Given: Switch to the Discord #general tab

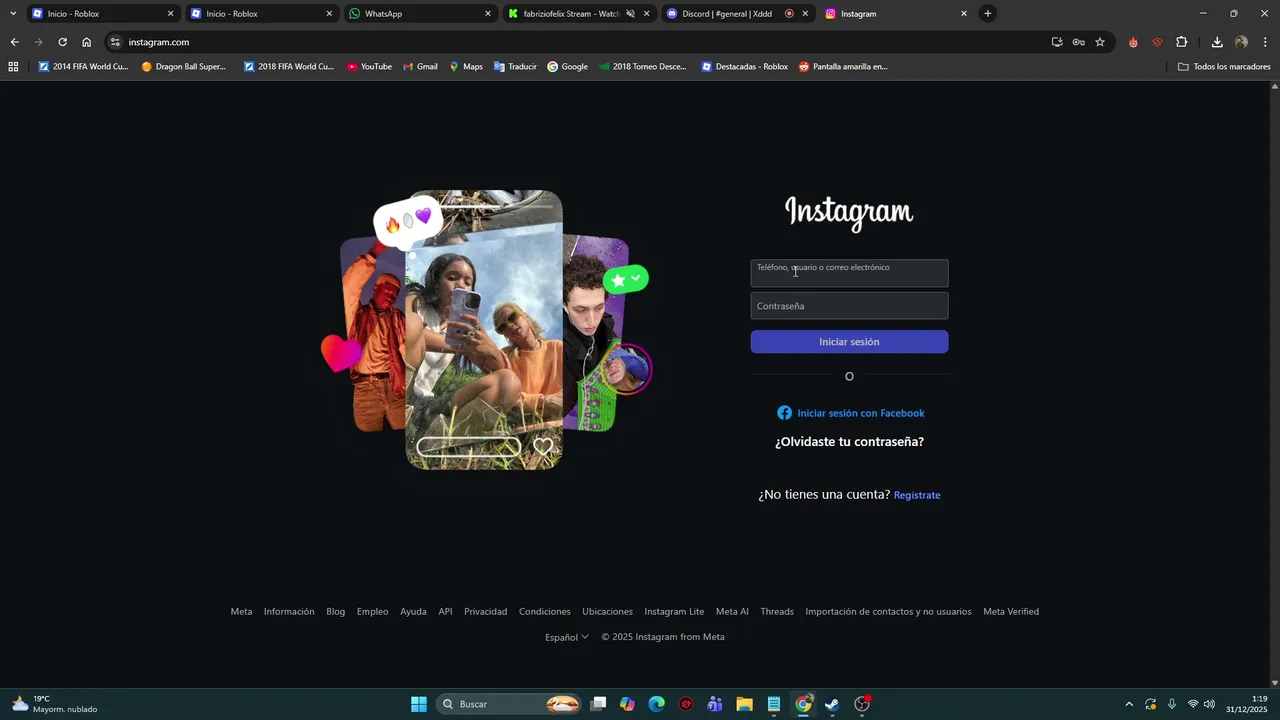Looking at the screenshot, I should click(x=737, y=14).
